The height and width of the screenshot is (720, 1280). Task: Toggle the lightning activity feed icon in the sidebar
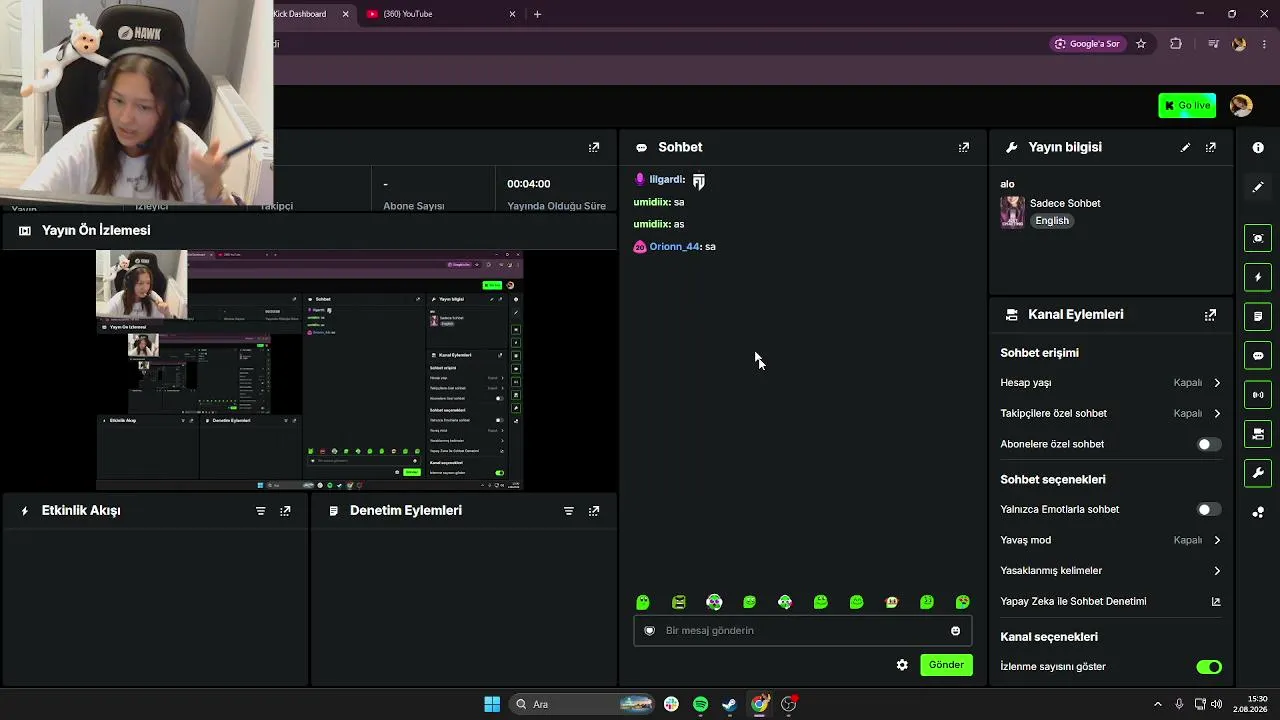(1258, 277)
